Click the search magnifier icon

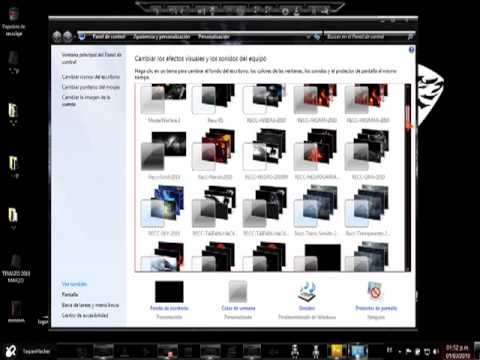click(411, 36)
